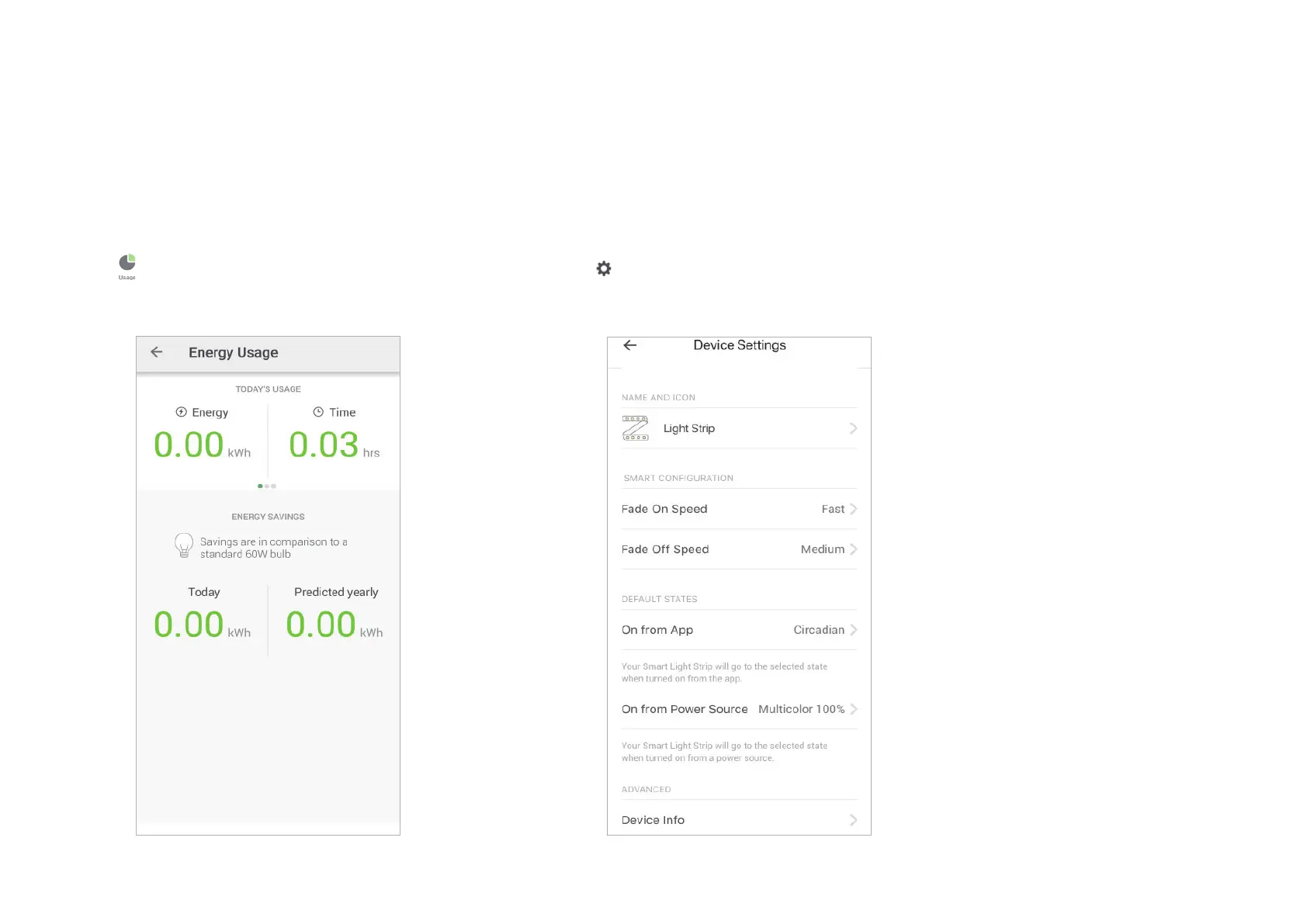1307x924 pixels.
Task: Expand the Device Info chevron
Action: point(853,820)
